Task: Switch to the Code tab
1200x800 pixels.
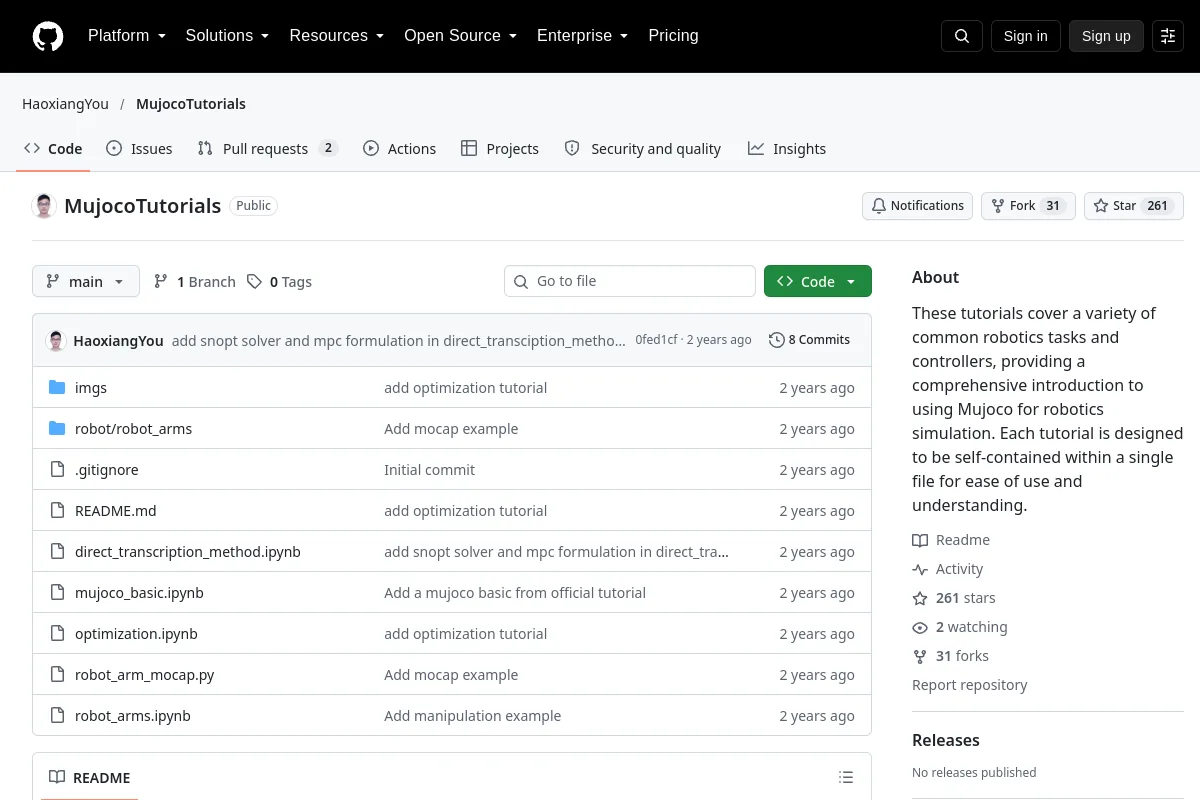Action: tap(53, 149)
